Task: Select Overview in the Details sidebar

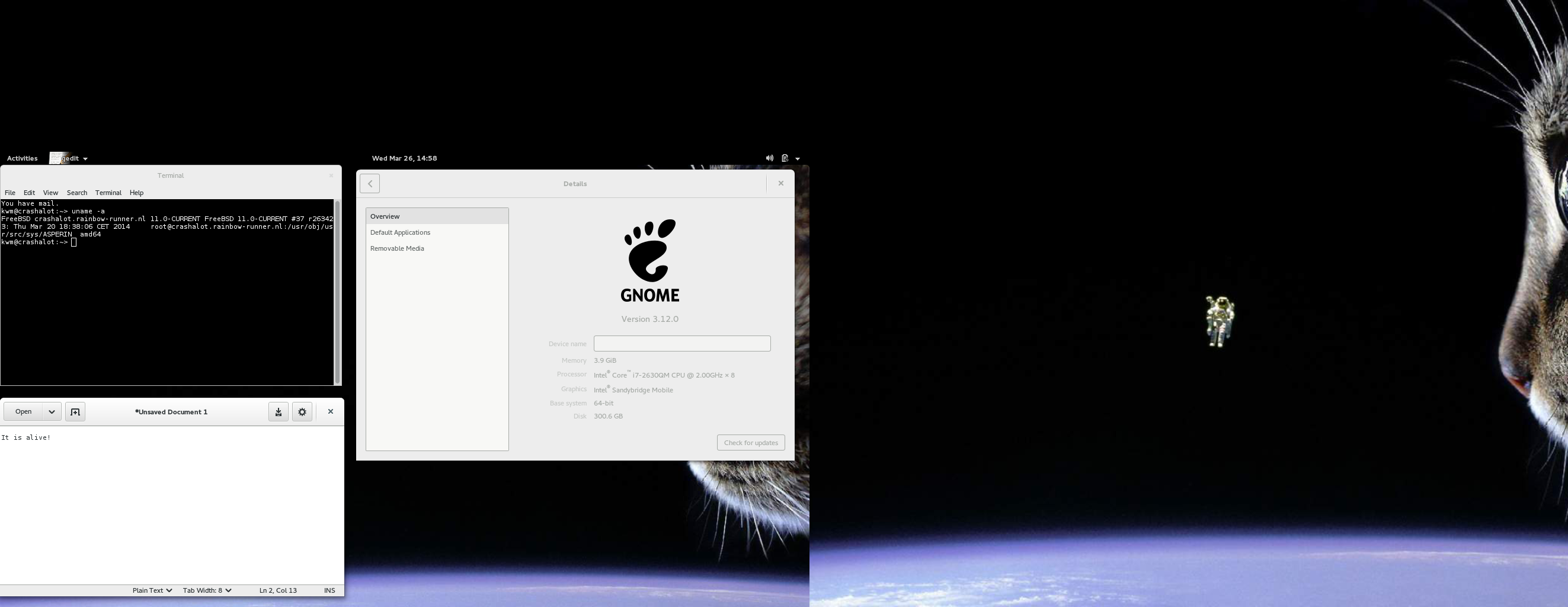Action: (x=437, y=216)
